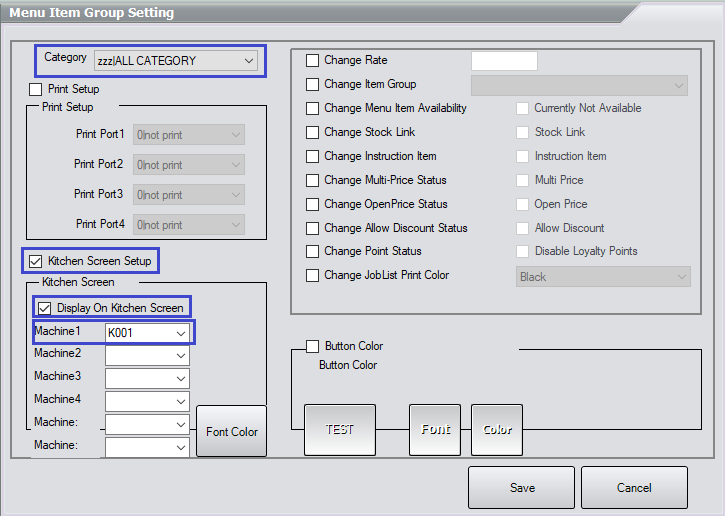The height and width of the screenshot is (516, 725).
Task: Open the Print Port3 dropdown
Action: click(x=189, y=195)
